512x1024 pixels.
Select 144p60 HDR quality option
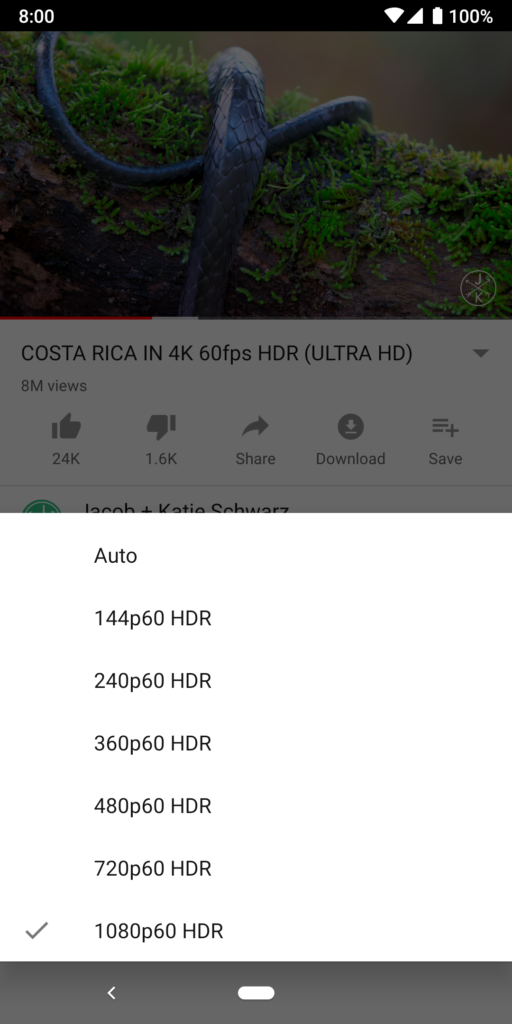coord(256,618)
